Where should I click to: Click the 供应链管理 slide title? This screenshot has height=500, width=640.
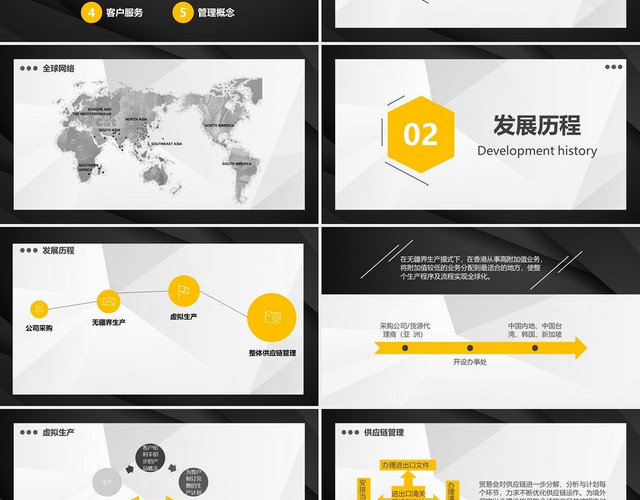(384, 432)
